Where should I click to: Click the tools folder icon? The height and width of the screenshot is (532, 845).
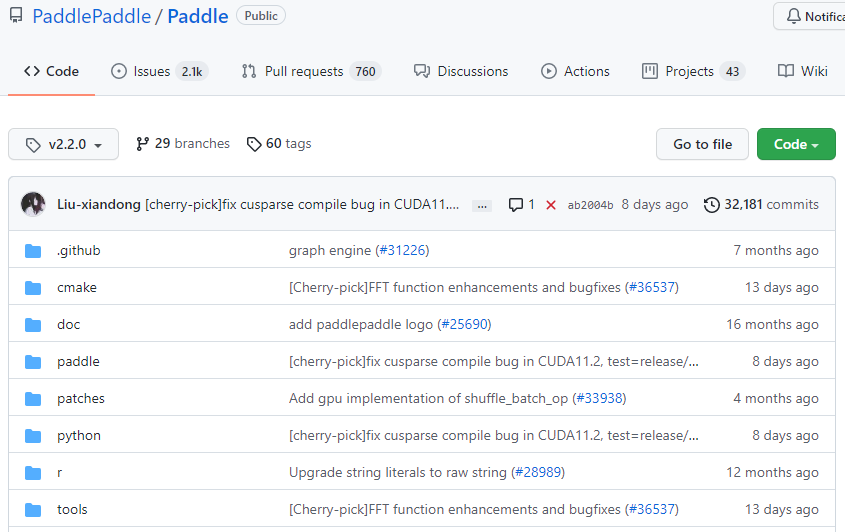click(x=33, y=510)
